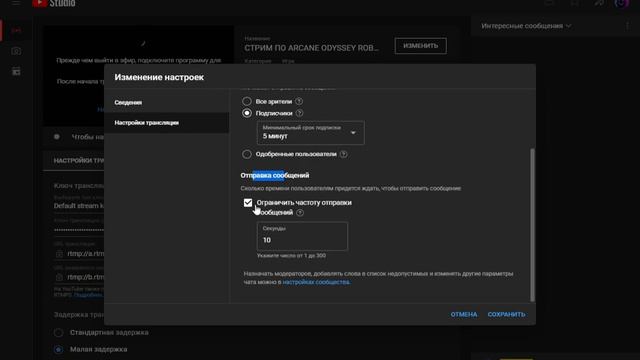
Task: Open the Manage calendar icon in sidebar
Action: pyautogui.click(x=16, y=72)
